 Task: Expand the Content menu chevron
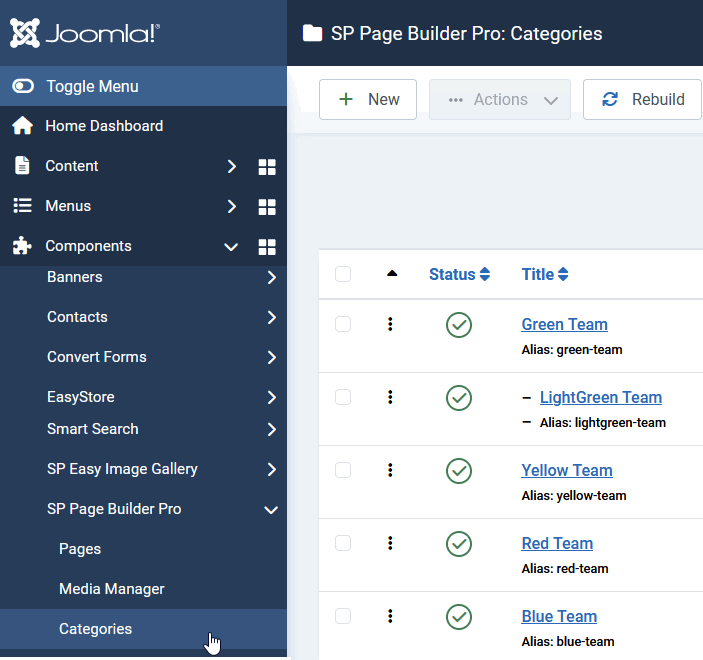[231, 166]
